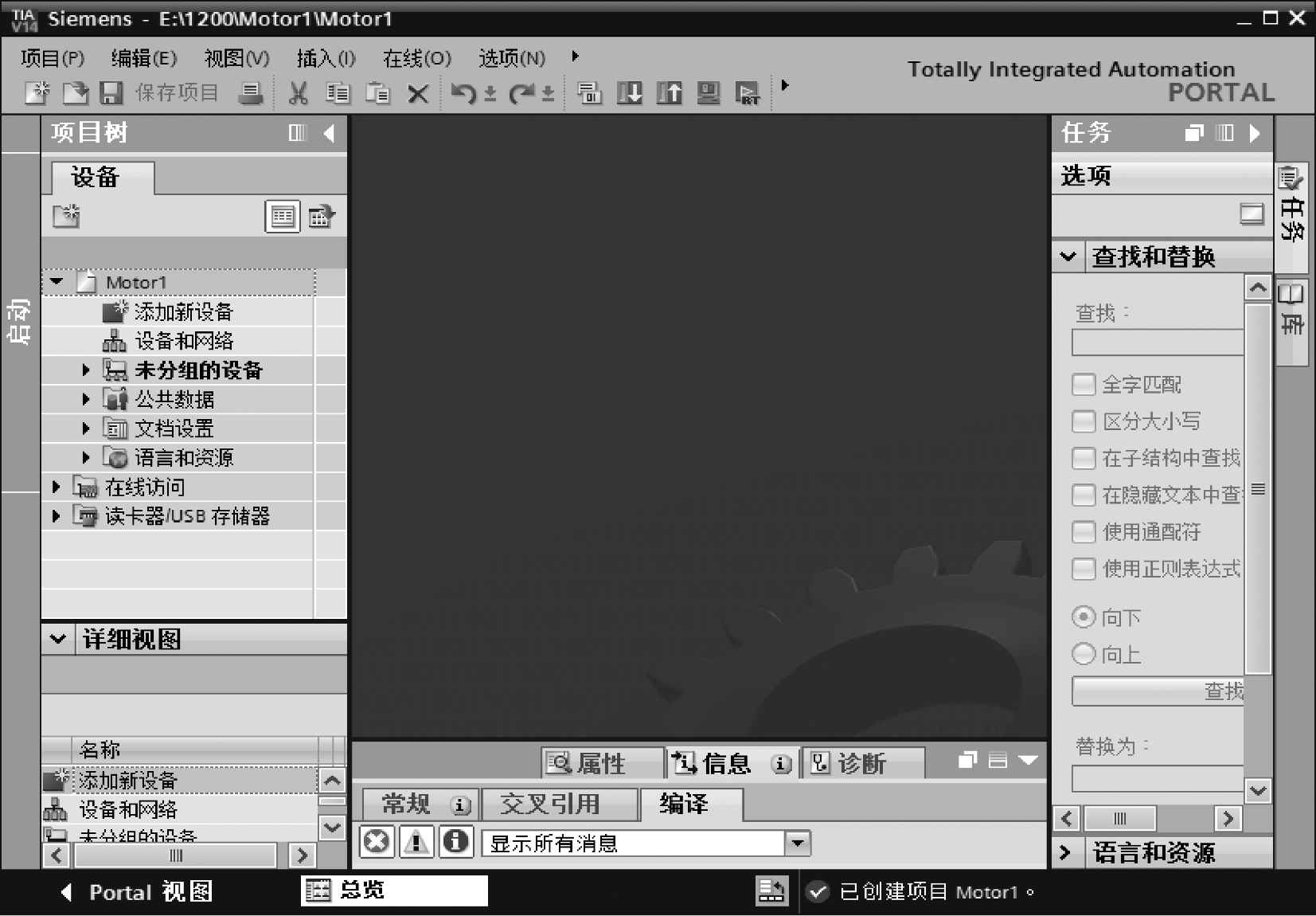Enable the 区分大小写 checkbox

1084,421
